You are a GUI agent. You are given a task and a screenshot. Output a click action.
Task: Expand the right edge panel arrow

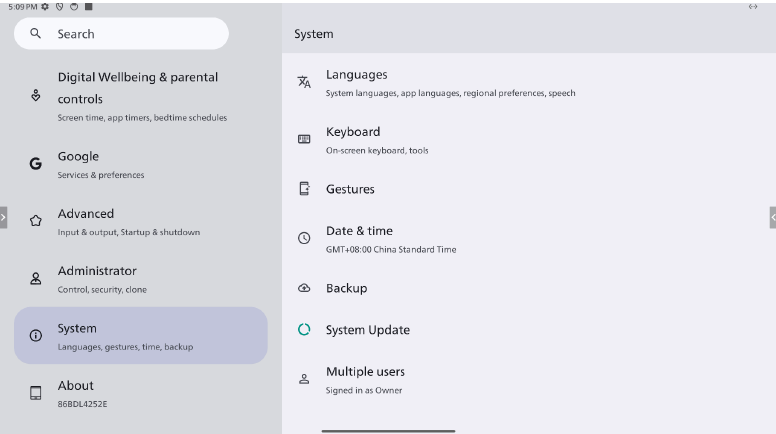[x=772, y=216]
